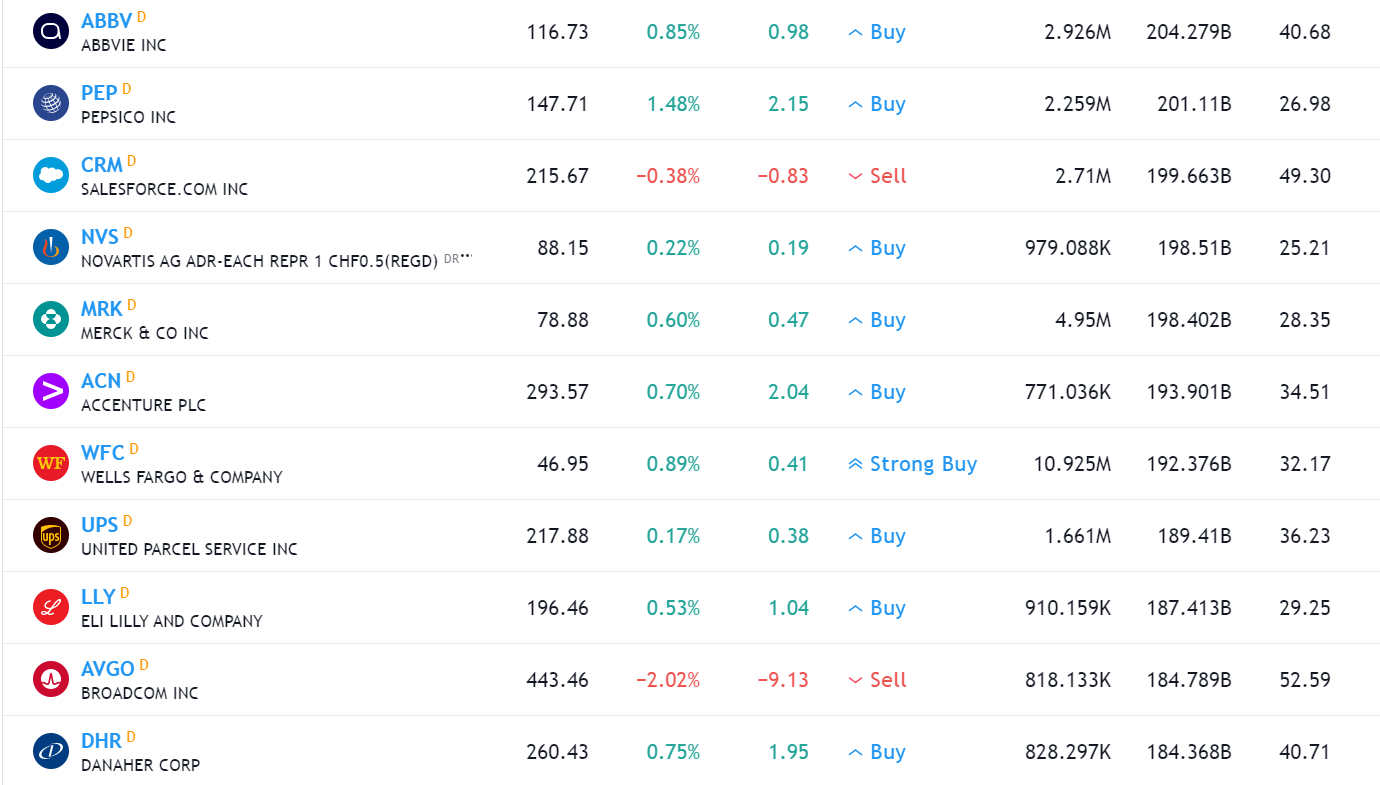This screenshot has height=785, width=1380.
Task: Click the Strong Buy rating for WFC
Action: click(912, 464)
